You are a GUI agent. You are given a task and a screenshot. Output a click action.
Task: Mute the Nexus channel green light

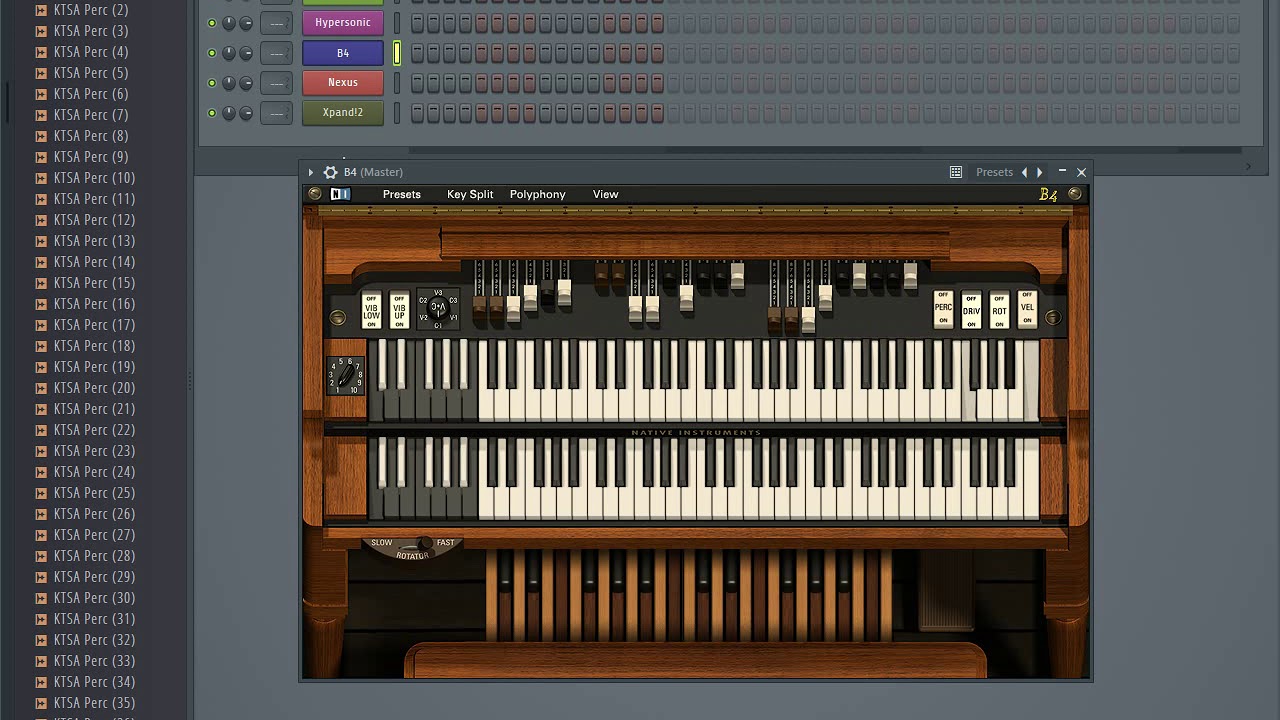[x=212, y=83]
